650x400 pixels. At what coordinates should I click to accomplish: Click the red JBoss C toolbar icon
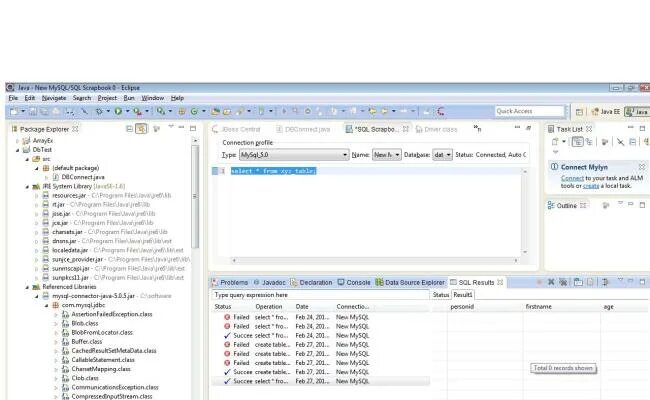pyautogui.click(x=441, y=111)
